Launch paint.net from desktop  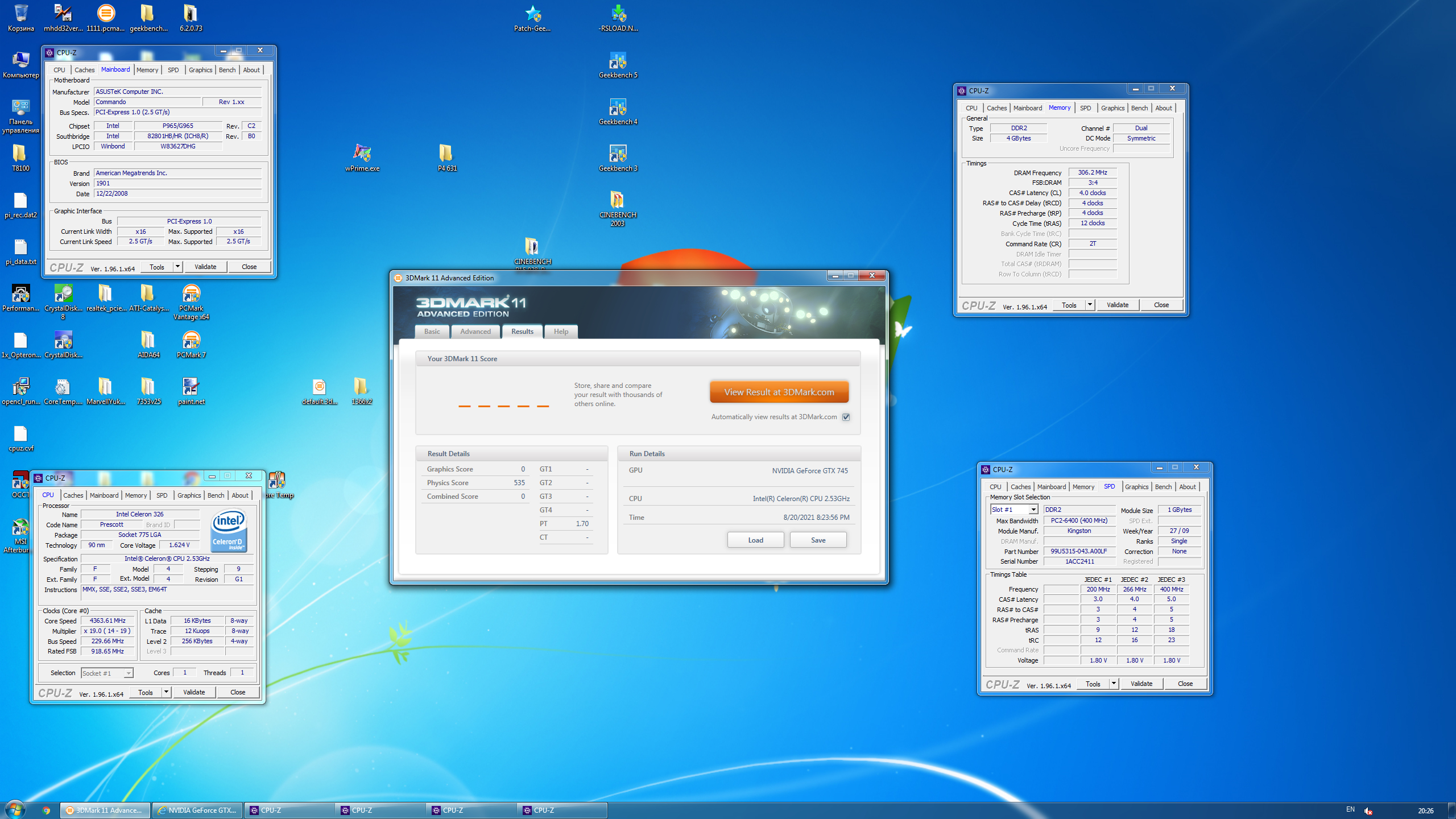(x=191, y=391)
